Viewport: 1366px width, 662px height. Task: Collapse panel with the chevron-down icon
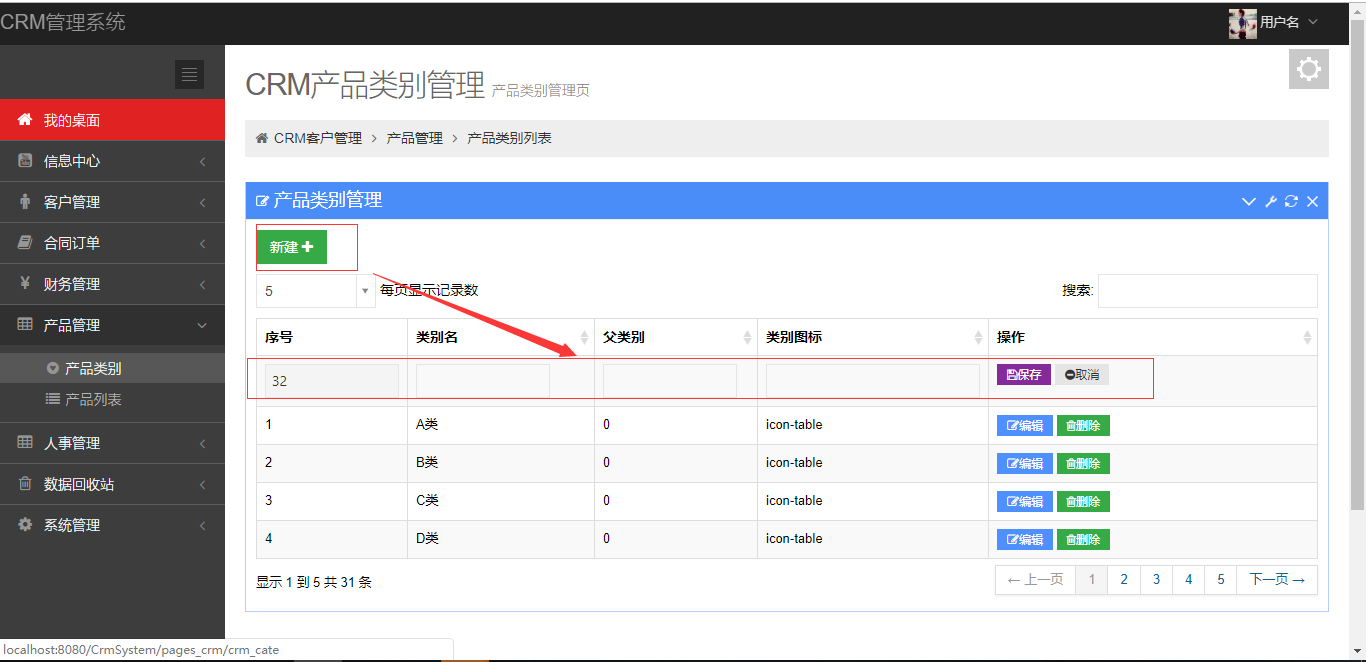(1249, 201)
